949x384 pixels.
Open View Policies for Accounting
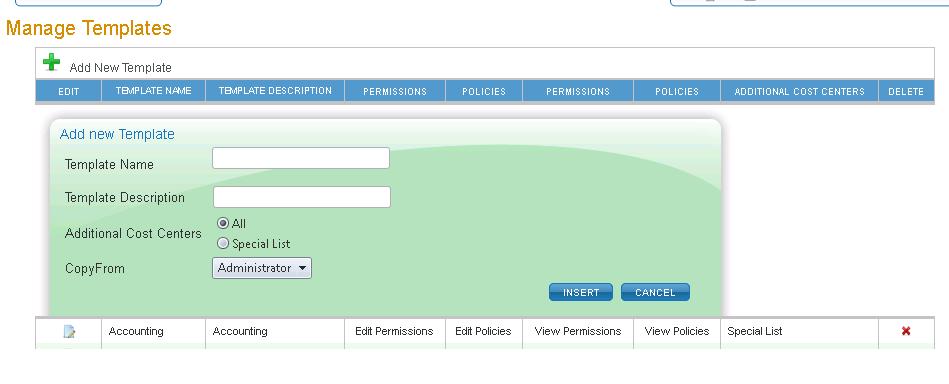pos(677,331)
